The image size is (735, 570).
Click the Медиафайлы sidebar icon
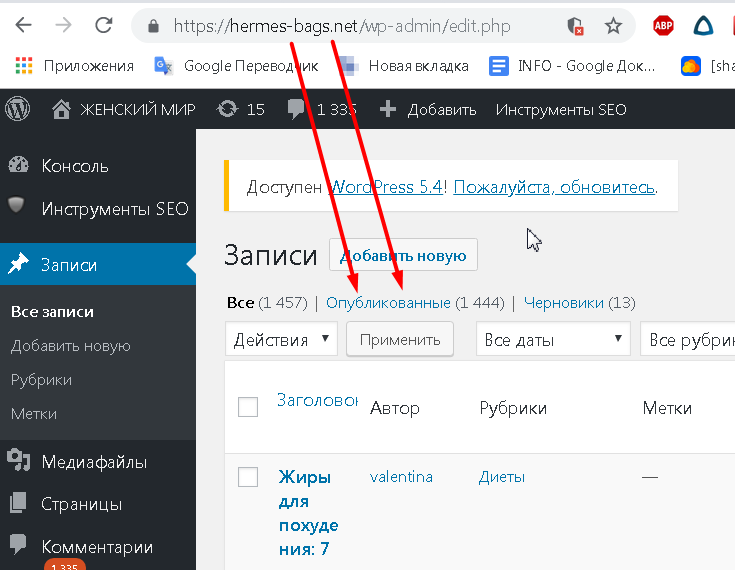point(18,460)
